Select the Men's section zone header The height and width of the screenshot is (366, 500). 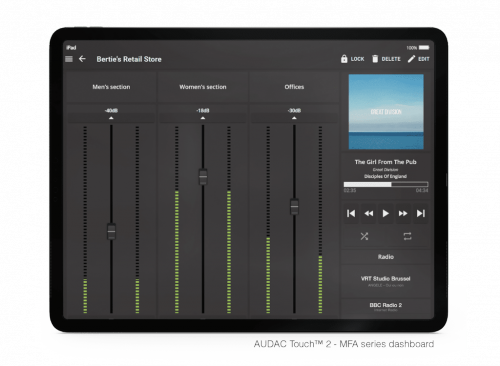click(111, 87)
